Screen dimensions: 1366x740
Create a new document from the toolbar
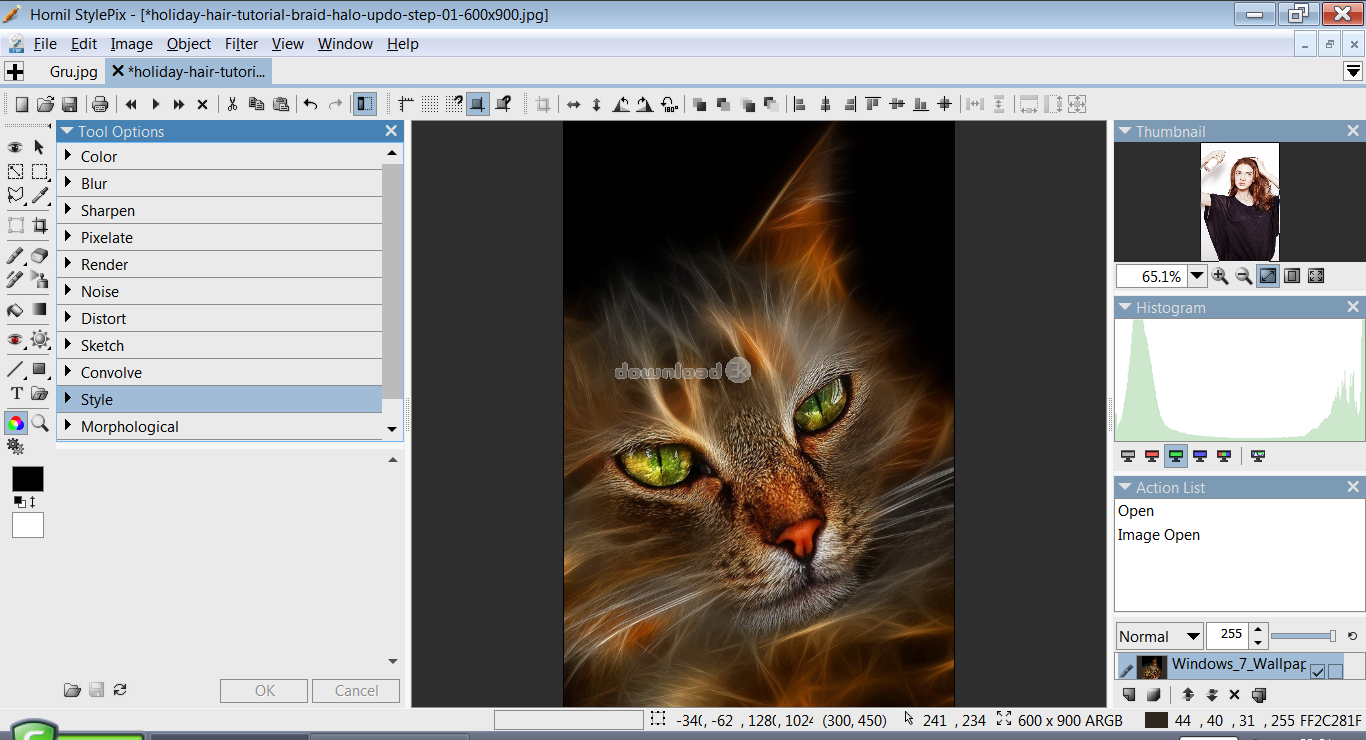[x=22, y=104]
